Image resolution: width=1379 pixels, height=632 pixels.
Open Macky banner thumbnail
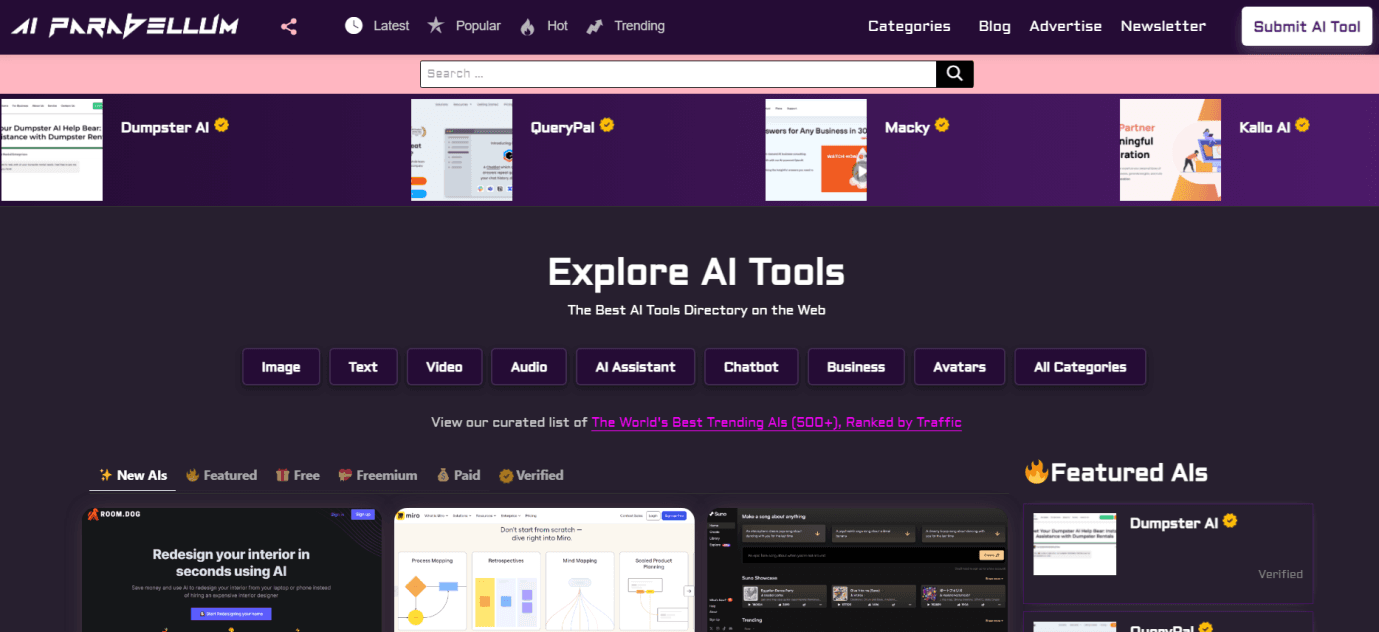click(x=816, y=149)
